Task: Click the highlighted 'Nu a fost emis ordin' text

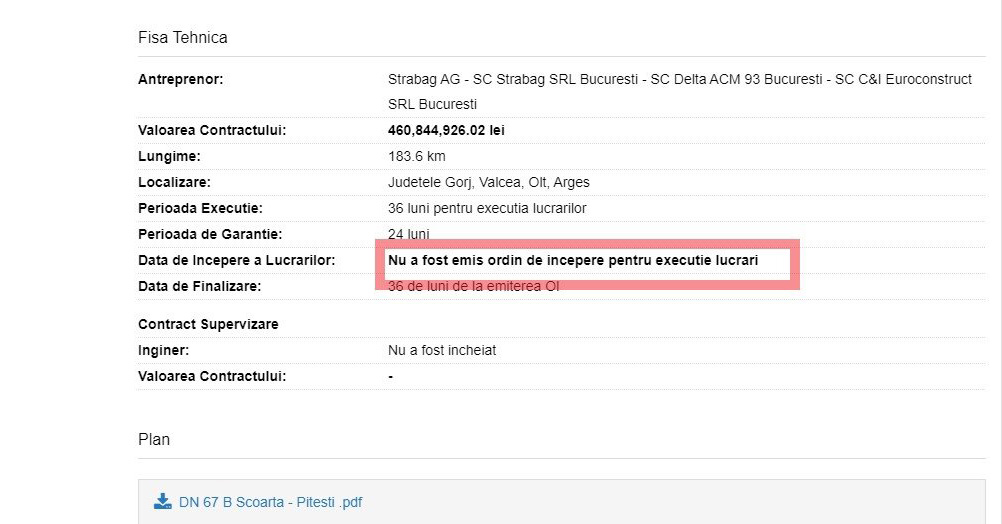Action: [x=573, y=260]
